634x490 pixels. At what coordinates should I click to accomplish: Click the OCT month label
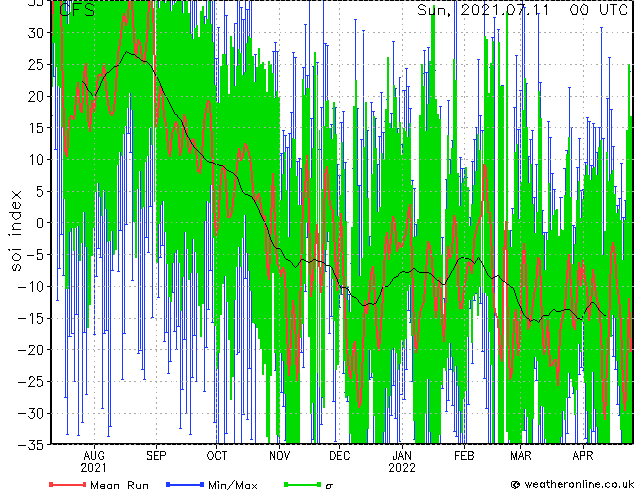pos(217,456)
